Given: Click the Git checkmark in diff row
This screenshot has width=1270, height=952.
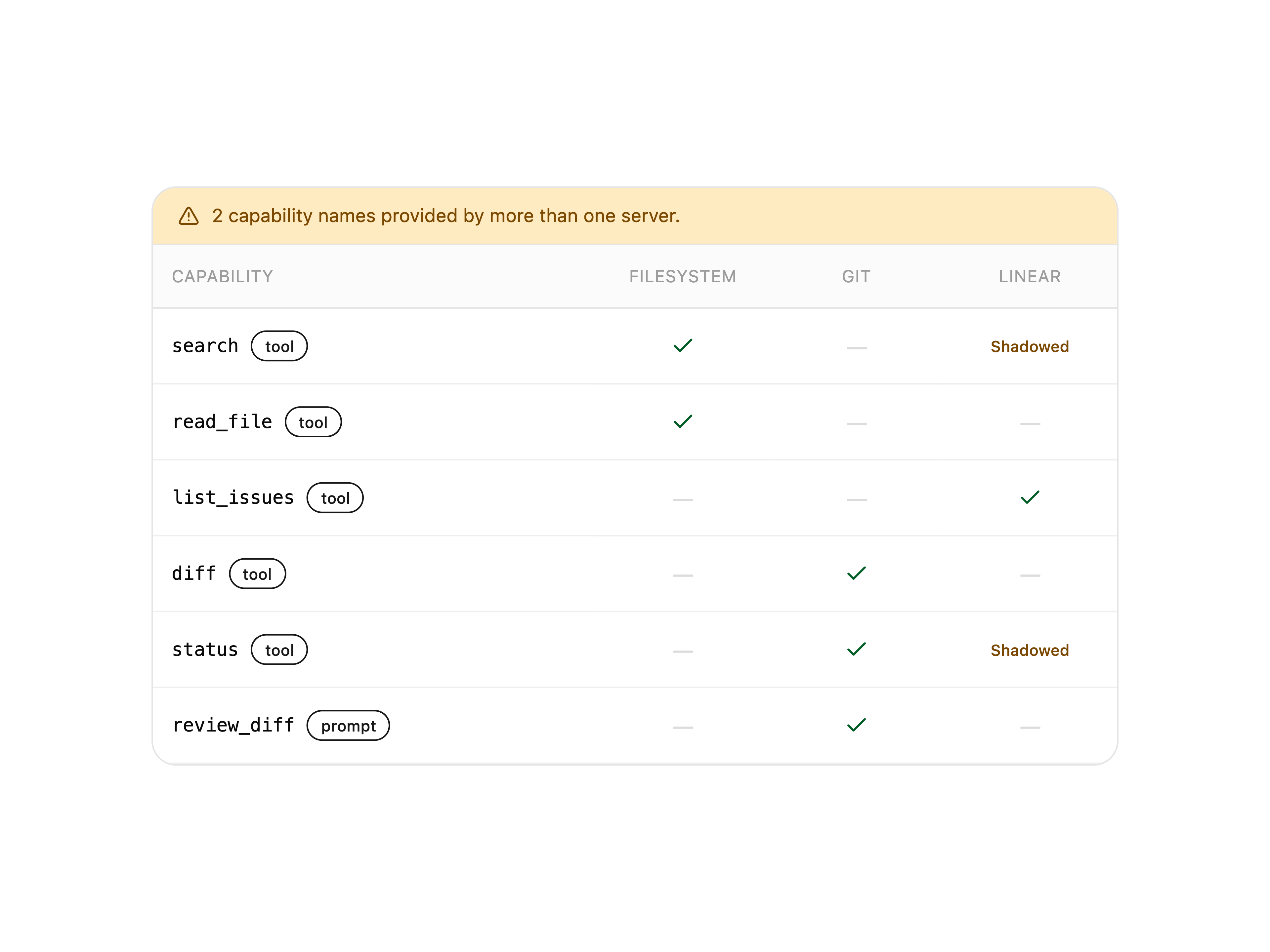Looking at the screenshot, I should [856, 573].
